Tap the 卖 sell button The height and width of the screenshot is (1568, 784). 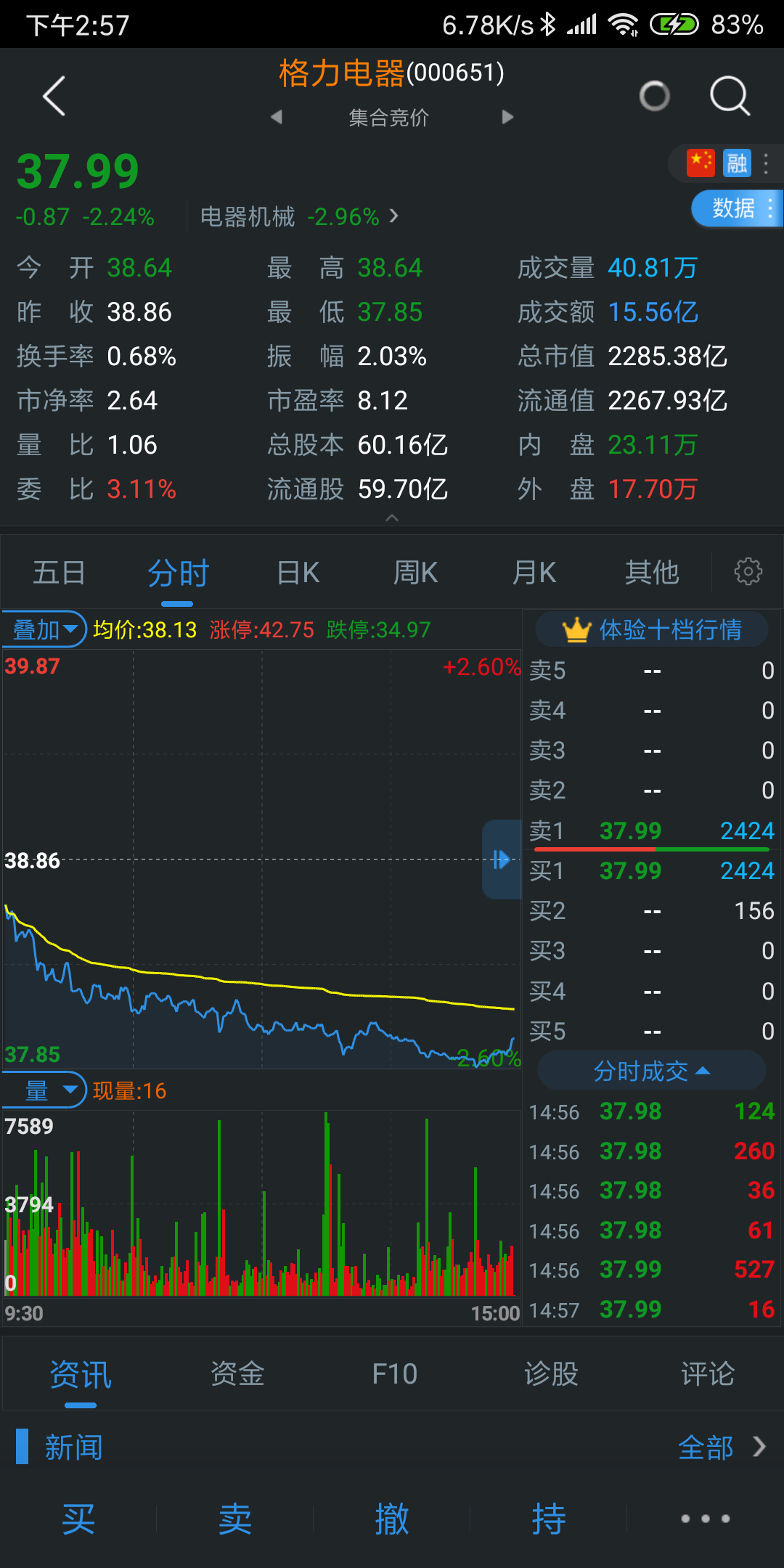[235, 1519]
